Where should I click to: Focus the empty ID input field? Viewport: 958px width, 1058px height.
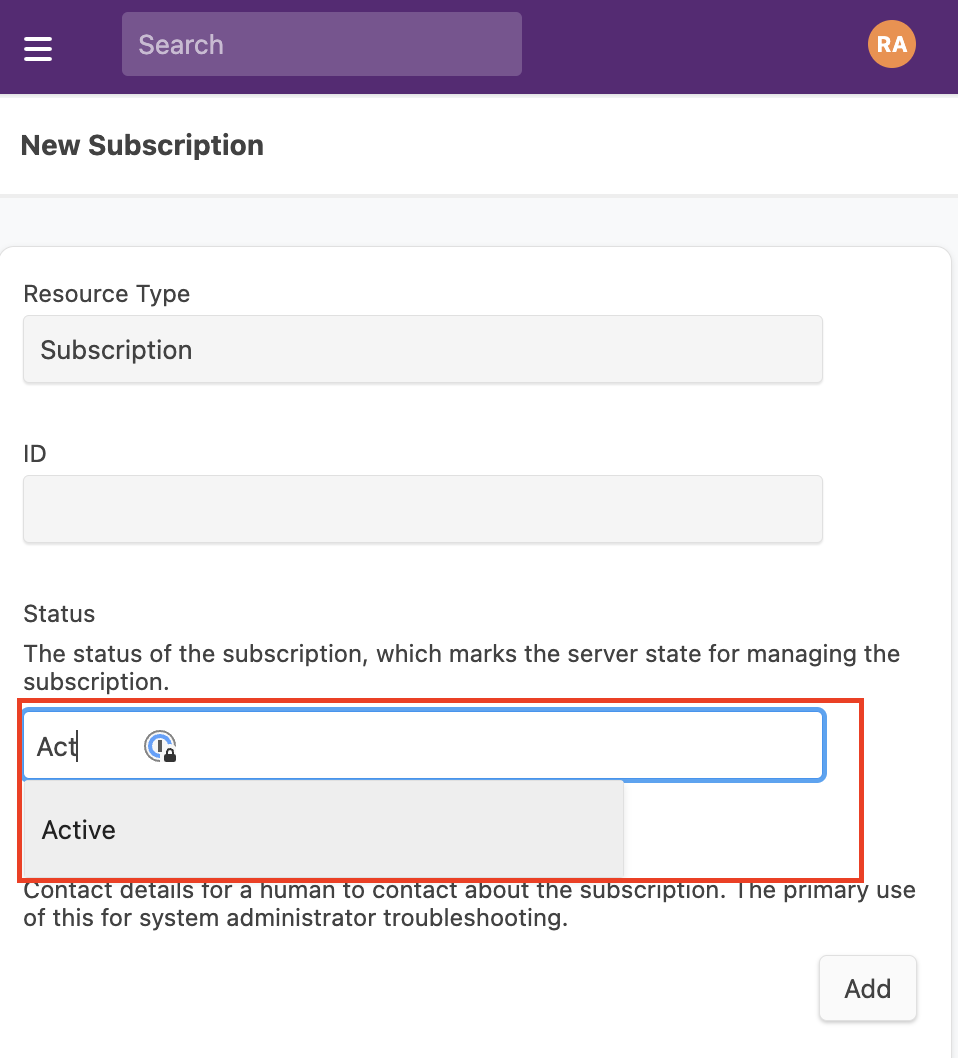click(420, 508)
